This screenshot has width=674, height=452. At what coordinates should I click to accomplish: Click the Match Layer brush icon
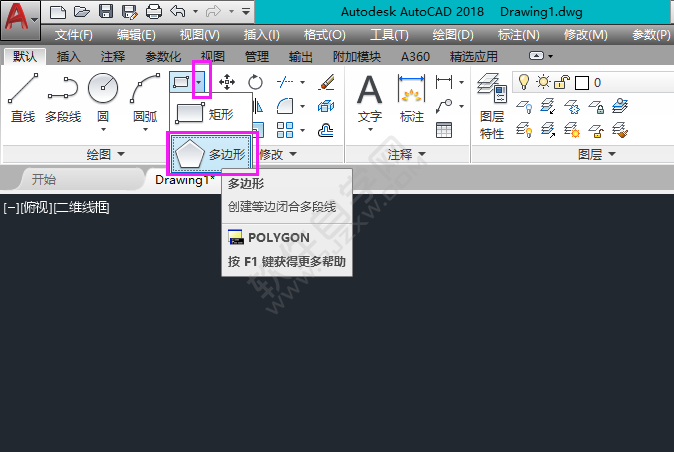620,130
